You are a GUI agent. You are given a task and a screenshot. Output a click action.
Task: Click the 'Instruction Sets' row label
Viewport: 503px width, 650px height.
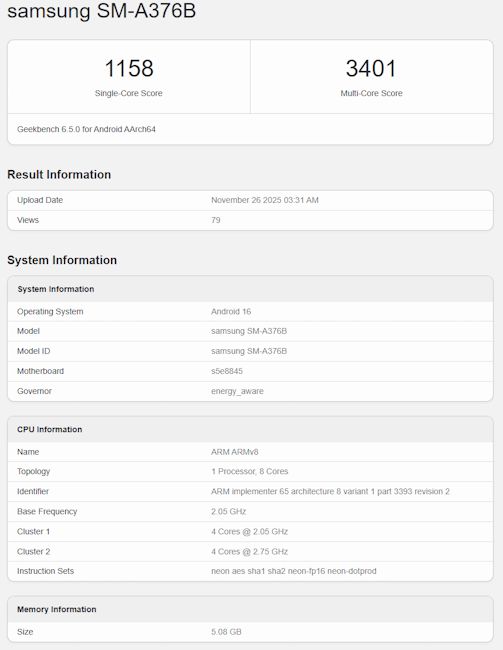pyautogui.click(x=45, y=571)
